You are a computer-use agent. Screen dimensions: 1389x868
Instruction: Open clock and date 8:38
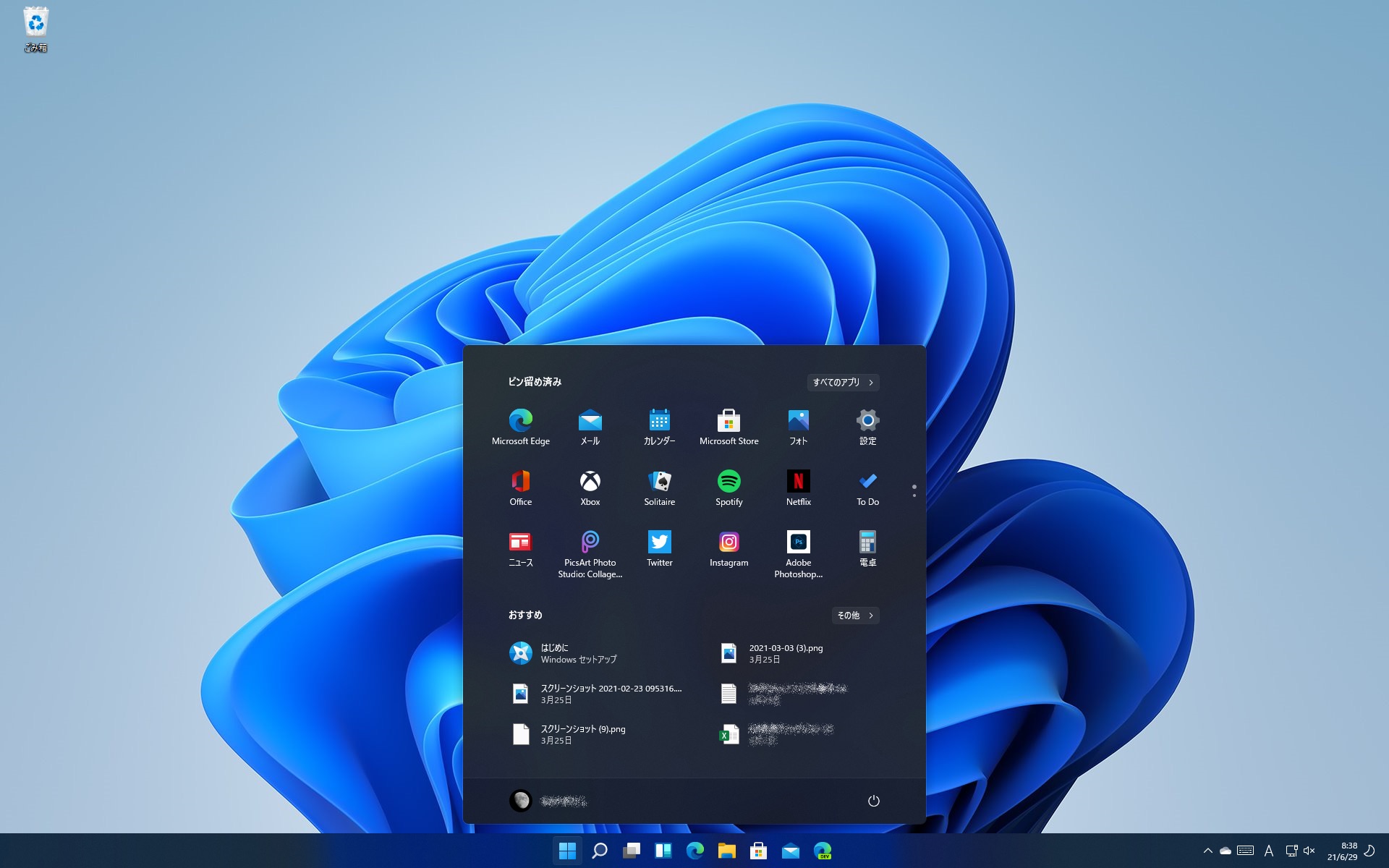point(1342,851)
